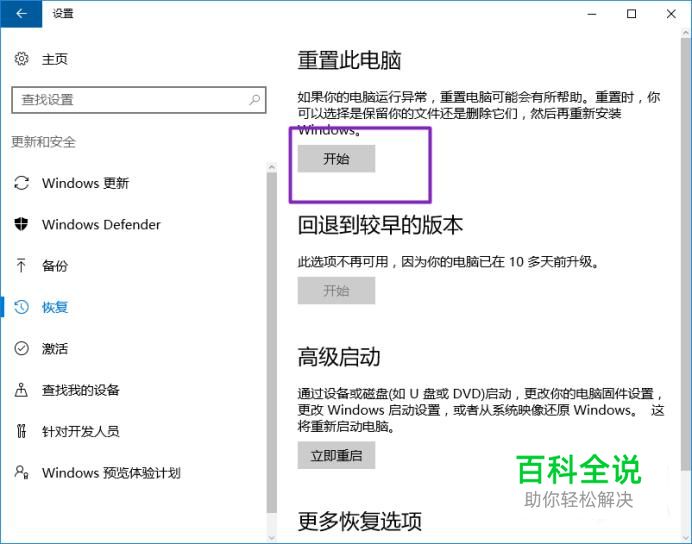Click the 备份 upload arrow icon

tap(21, 265)
